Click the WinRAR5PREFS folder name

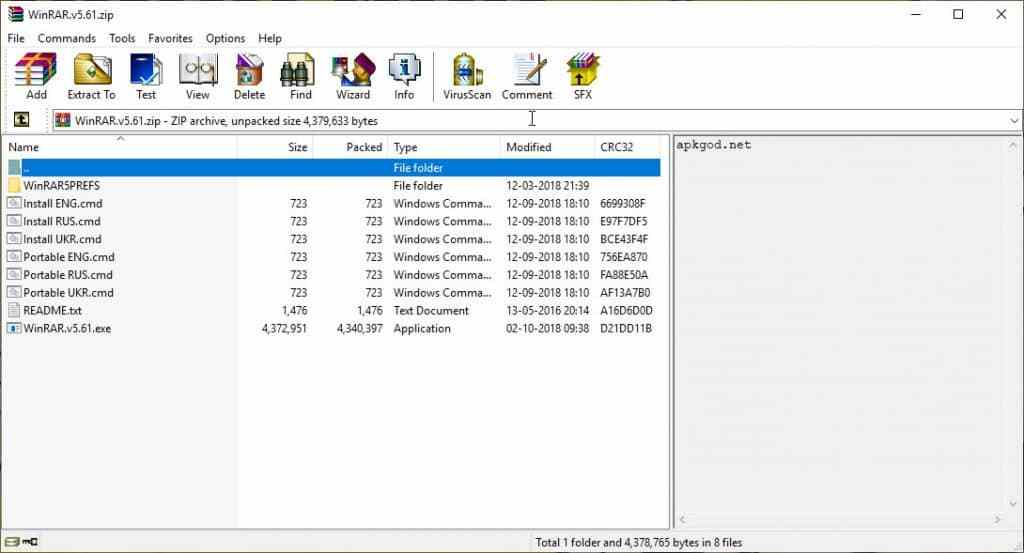[61, 185]
